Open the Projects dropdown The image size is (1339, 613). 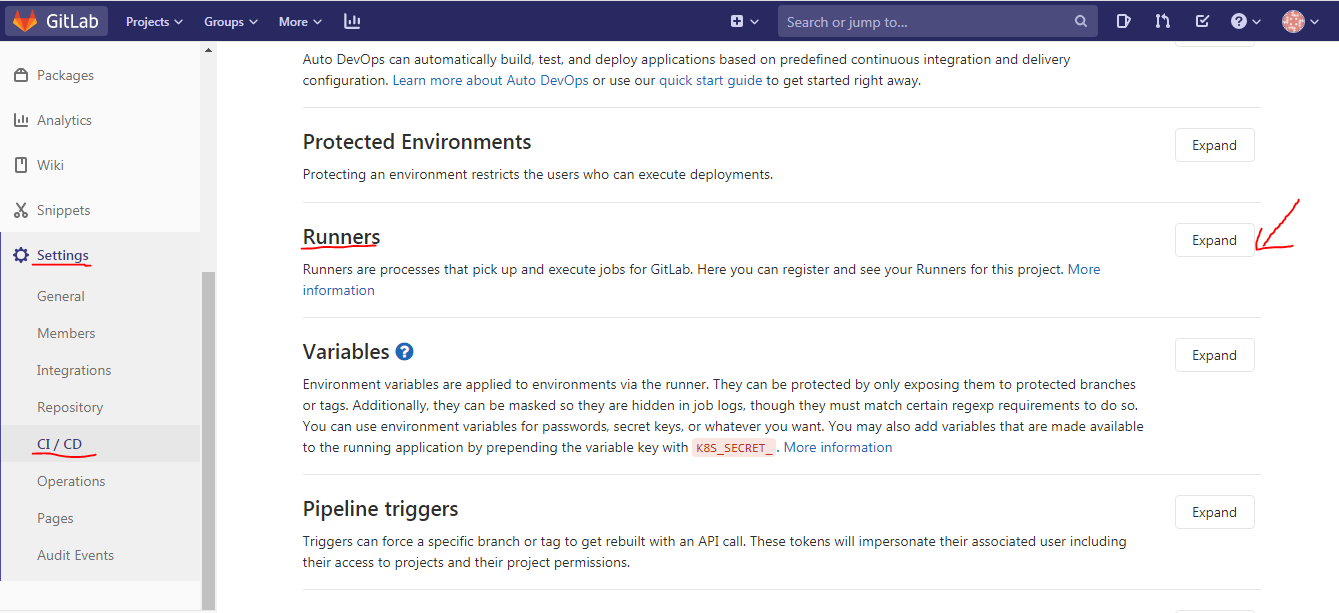click(153, 20)
